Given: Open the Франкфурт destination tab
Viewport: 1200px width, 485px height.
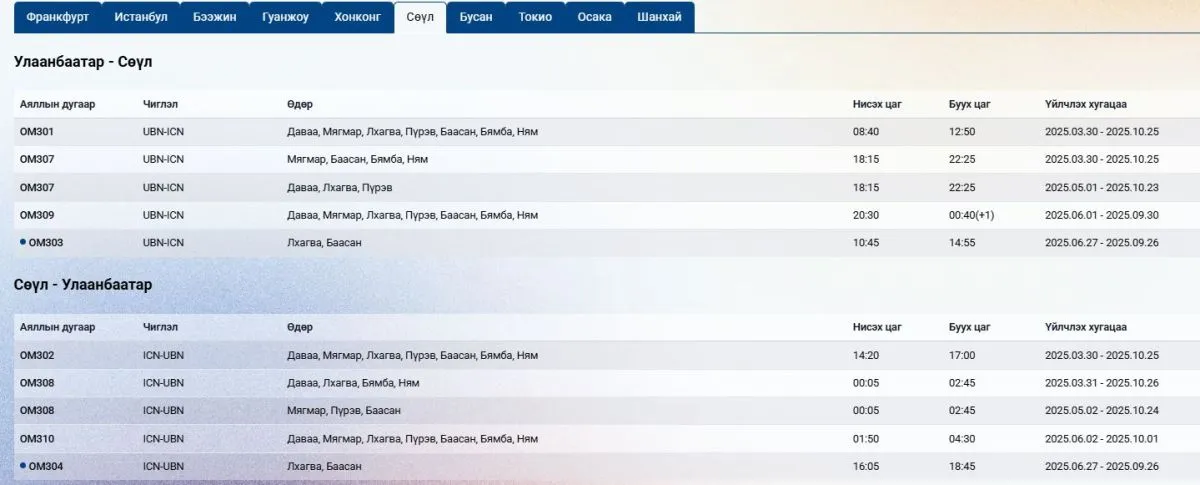Looking at the screenshot, I should [57, 18].
